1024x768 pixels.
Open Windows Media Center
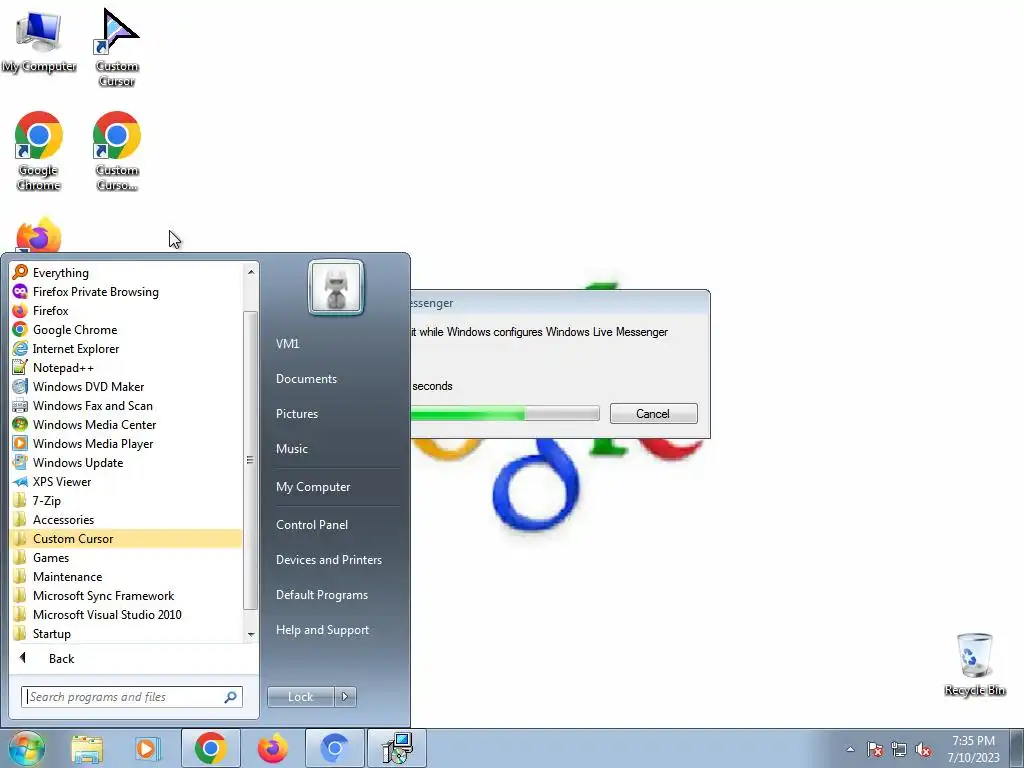click(127, 424)
